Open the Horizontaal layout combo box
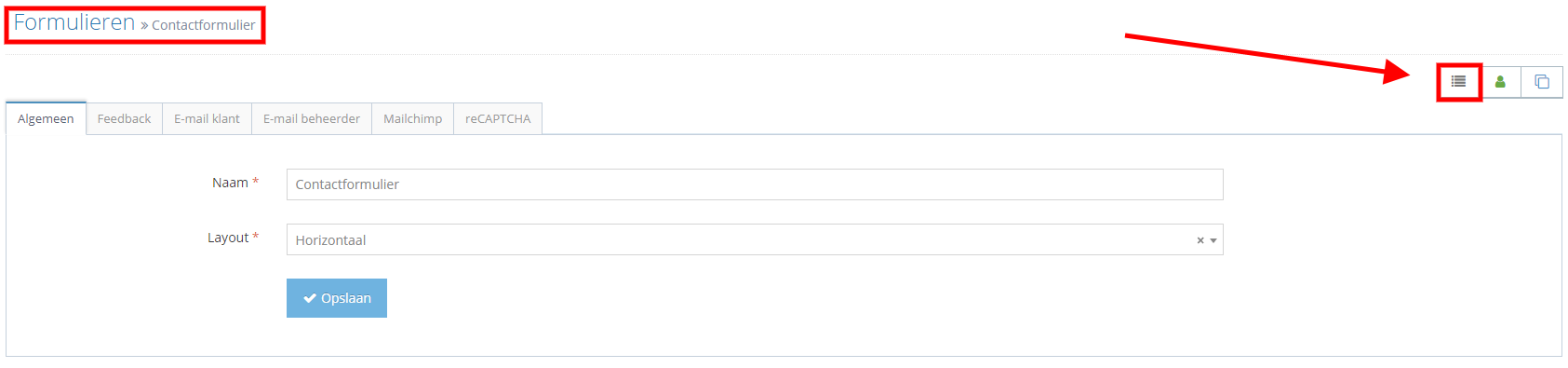Viewport: 1568px width, 368px height. click(755, 239)
